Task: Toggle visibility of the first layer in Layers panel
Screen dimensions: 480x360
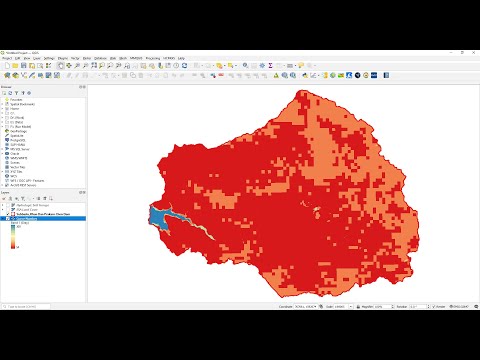Action: 8,205
